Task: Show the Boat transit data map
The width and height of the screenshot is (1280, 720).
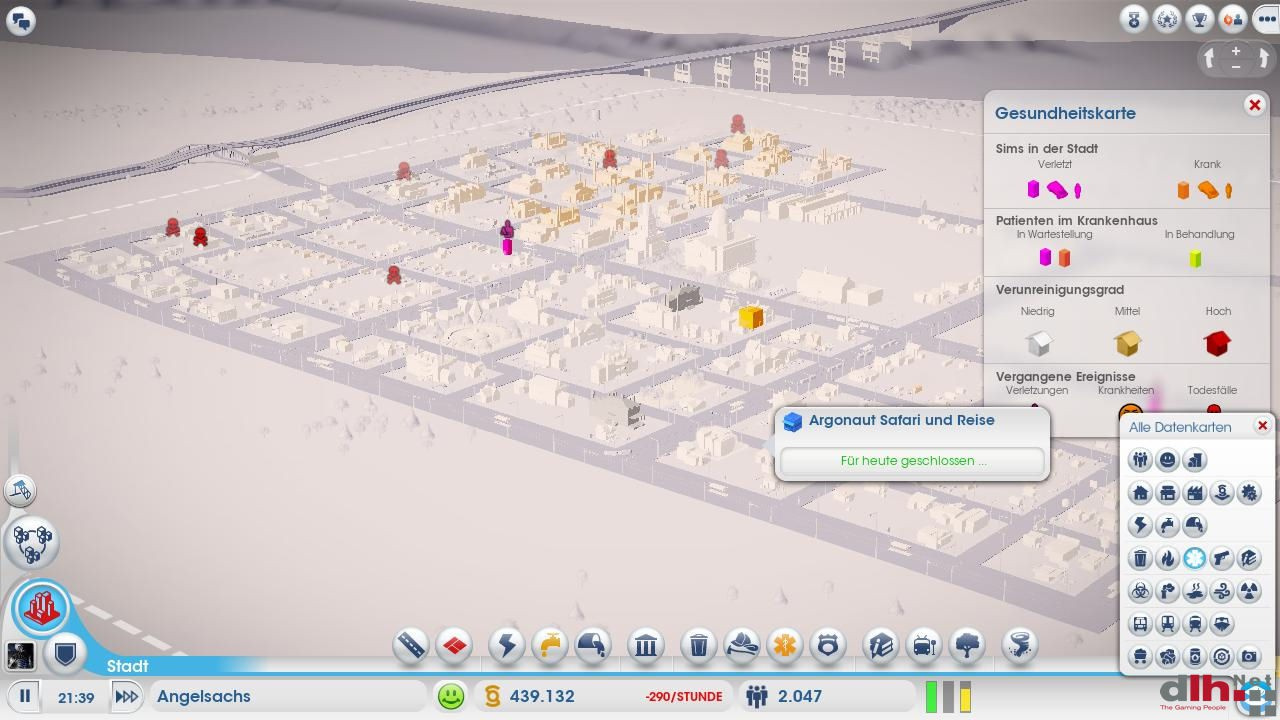Action: (1222, 625)
